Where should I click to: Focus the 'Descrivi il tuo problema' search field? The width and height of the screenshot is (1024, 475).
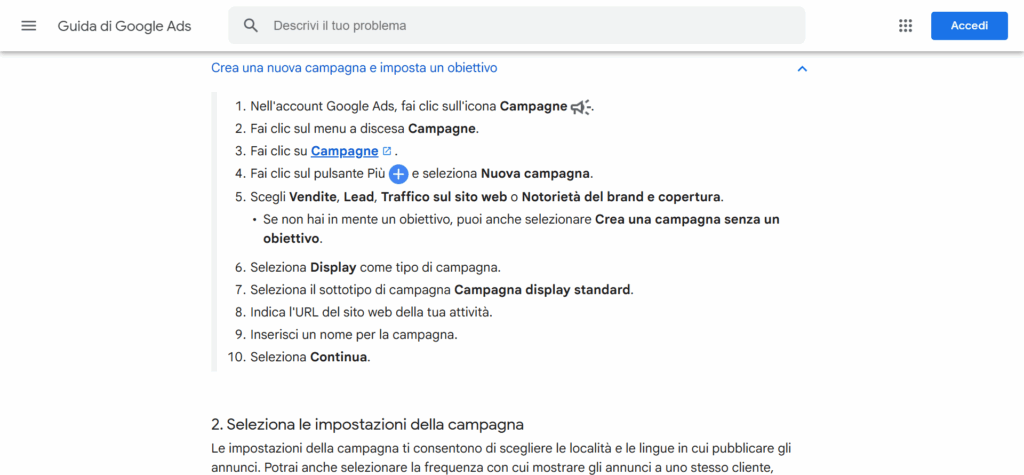coord(517,25)
